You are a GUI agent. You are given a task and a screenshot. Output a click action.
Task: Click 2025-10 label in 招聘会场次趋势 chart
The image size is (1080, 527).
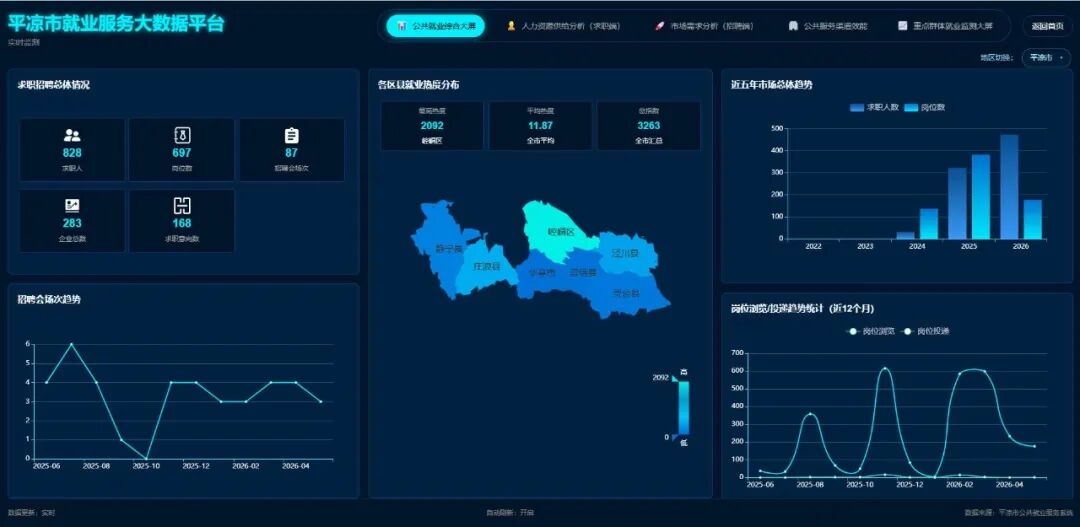(146, 466)
